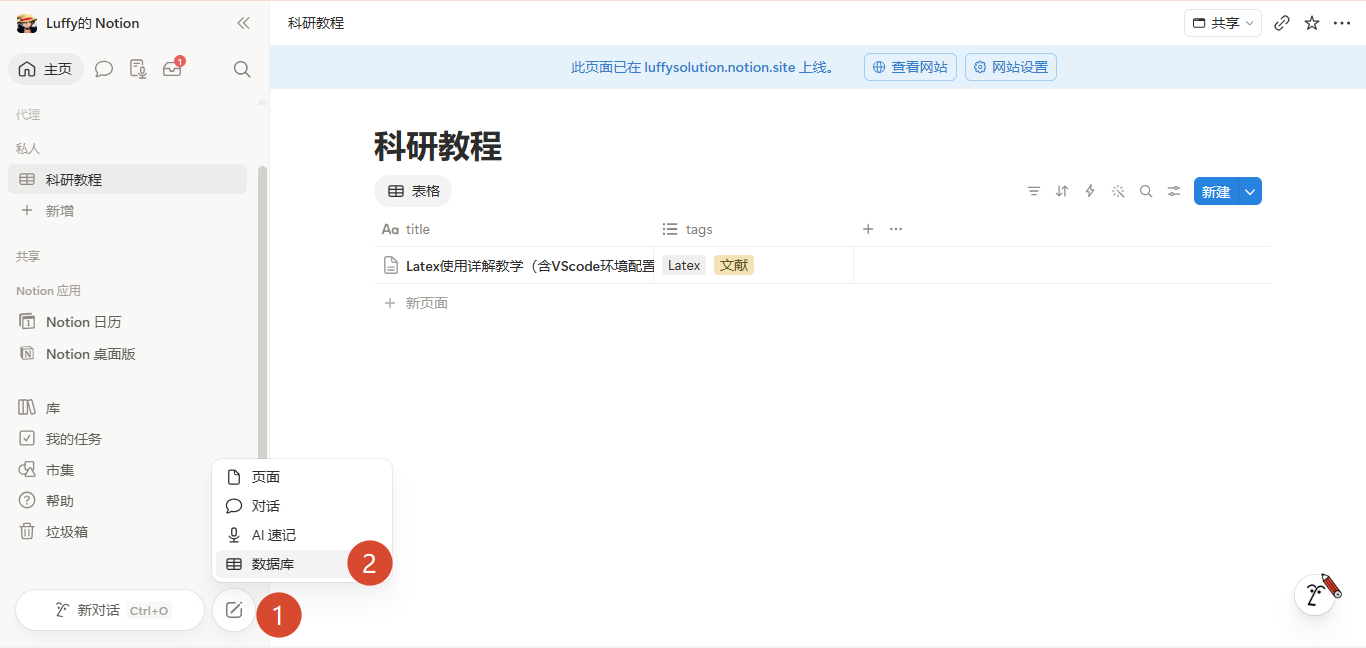
Task: Select the 表格 view tab
Action: pos(413,191)
